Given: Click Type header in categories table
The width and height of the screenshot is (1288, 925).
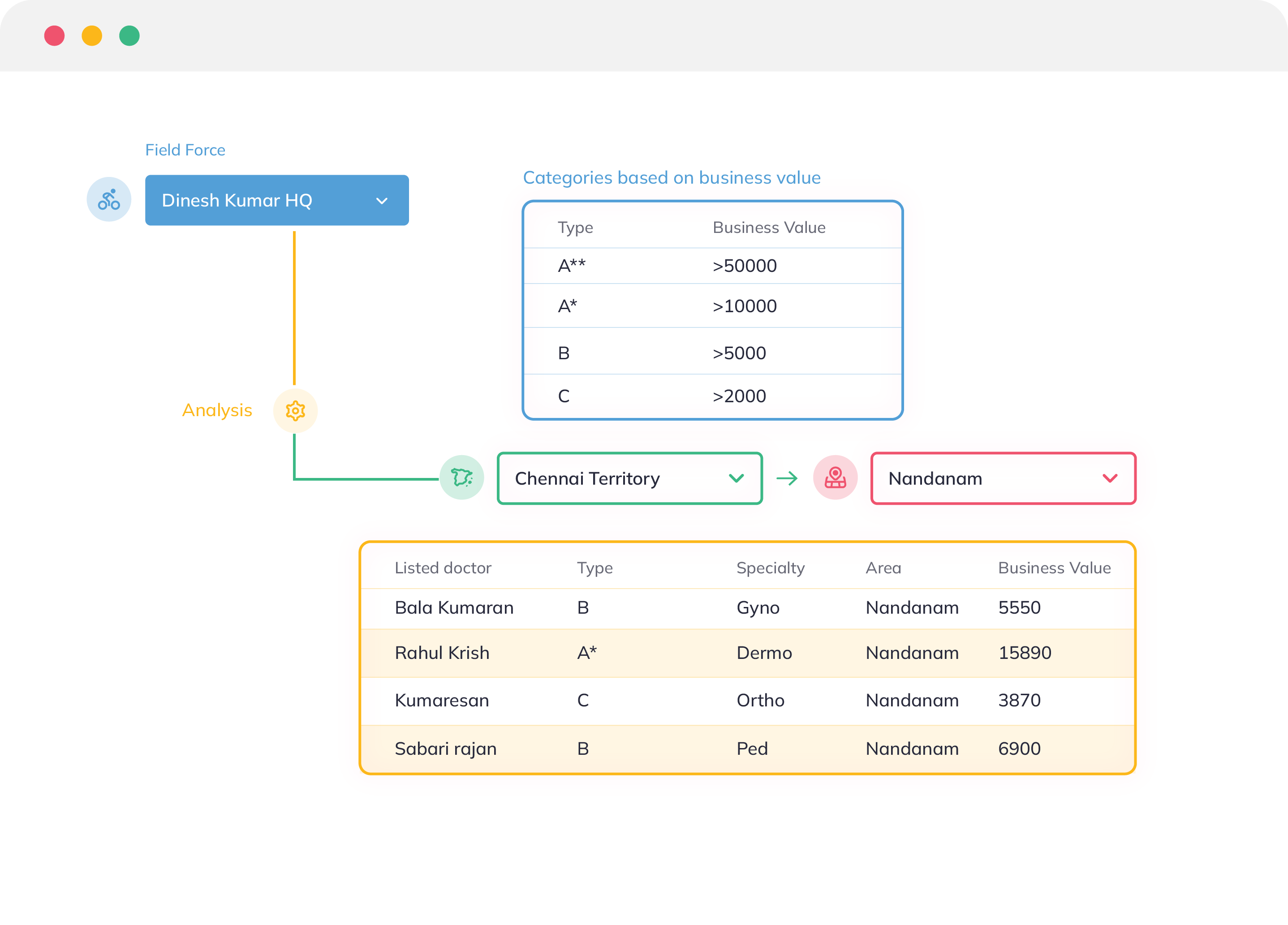Looking at the screenshot, I should (575, 228).
